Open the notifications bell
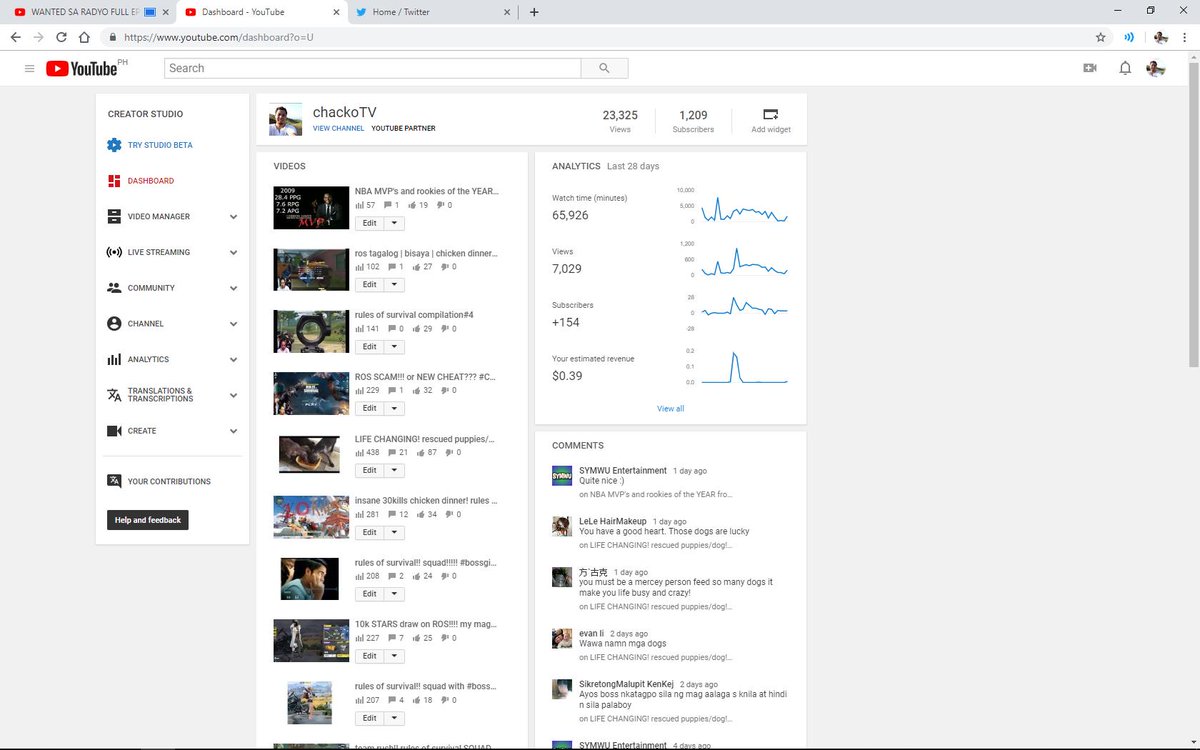 1125,68
